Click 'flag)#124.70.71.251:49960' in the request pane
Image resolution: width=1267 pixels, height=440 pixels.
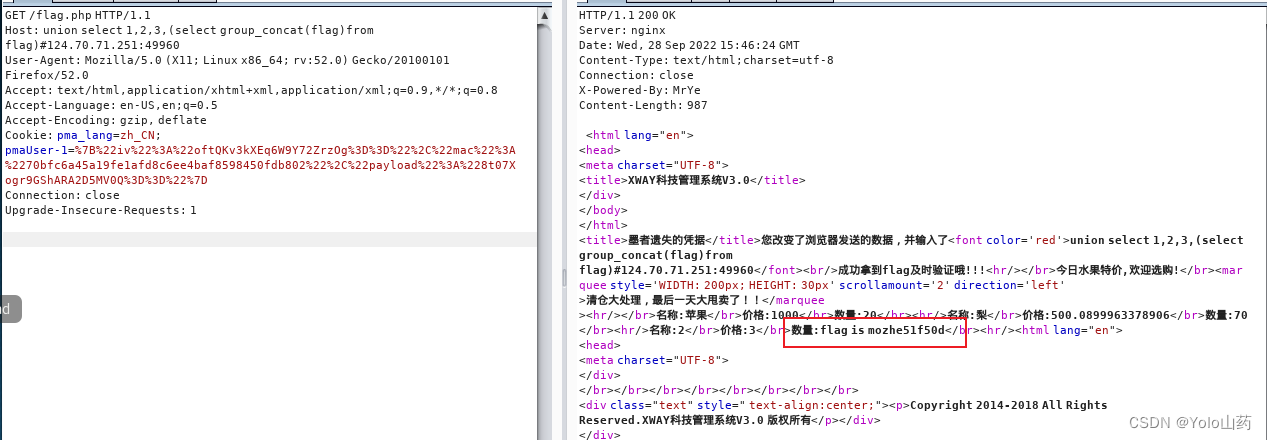[x=92, y=45]
